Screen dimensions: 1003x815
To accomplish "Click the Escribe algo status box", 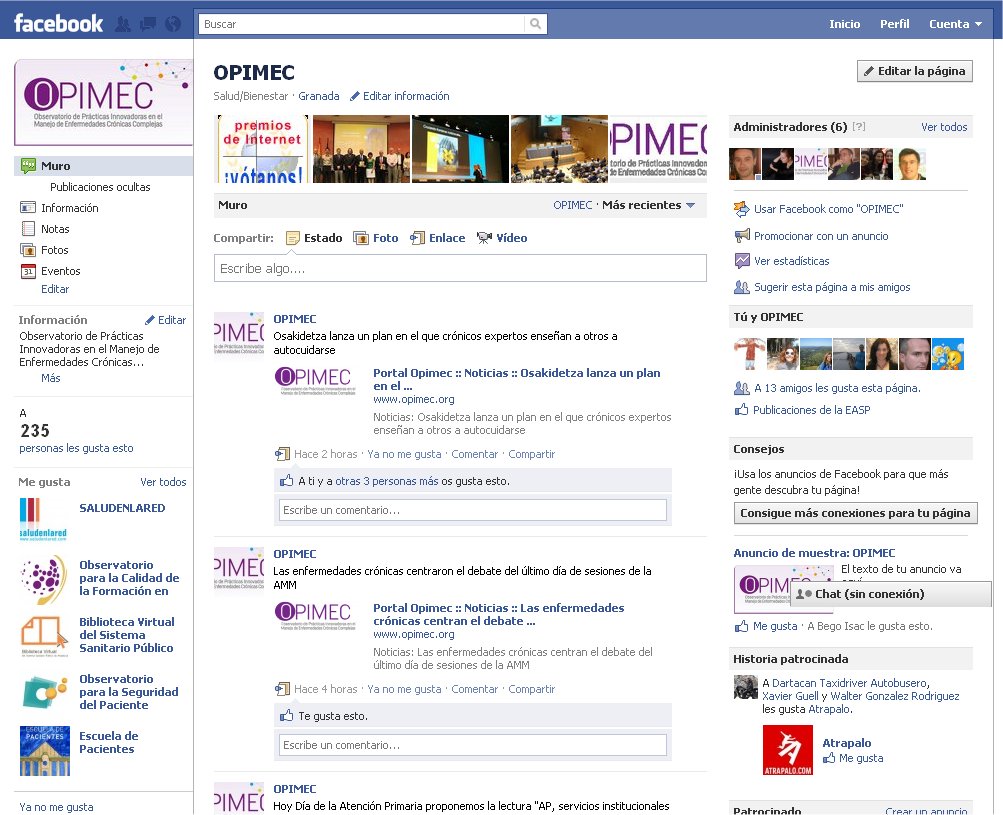I will (460, 268).
